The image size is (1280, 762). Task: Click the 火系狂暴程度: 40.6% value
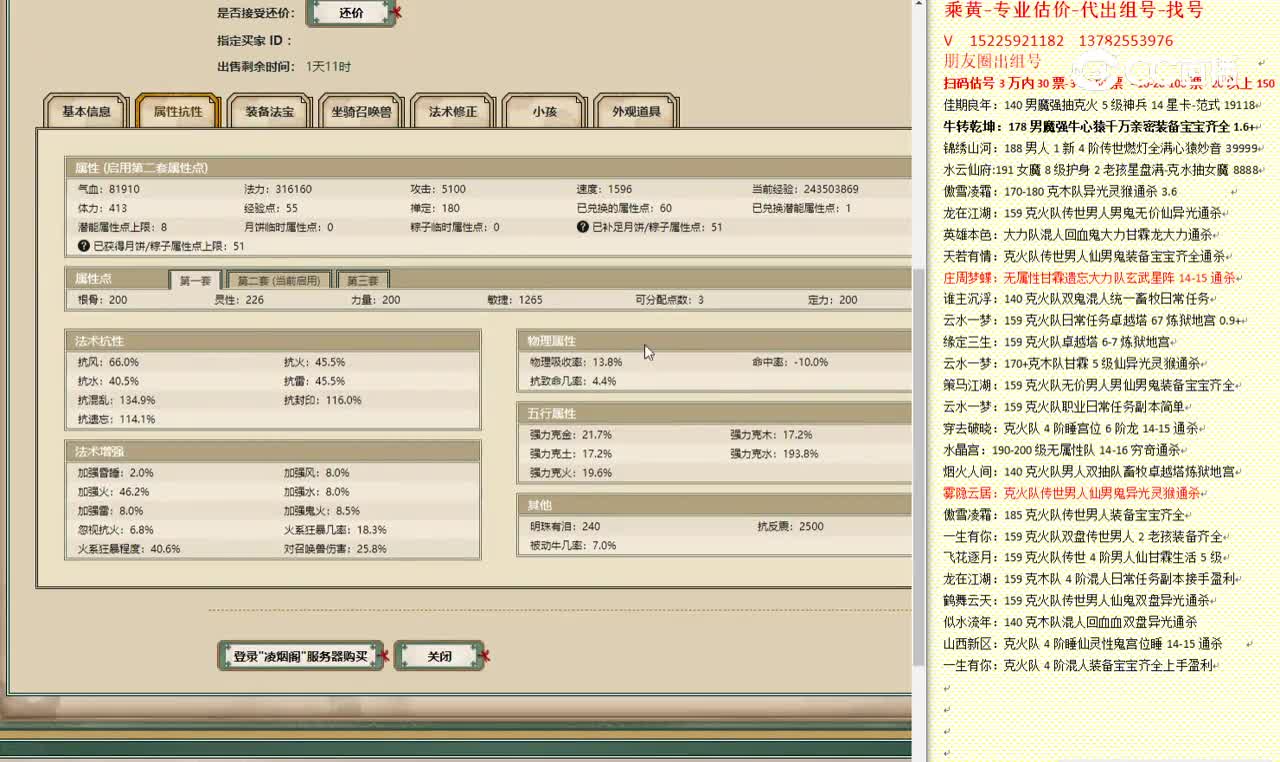coord(129,549)
